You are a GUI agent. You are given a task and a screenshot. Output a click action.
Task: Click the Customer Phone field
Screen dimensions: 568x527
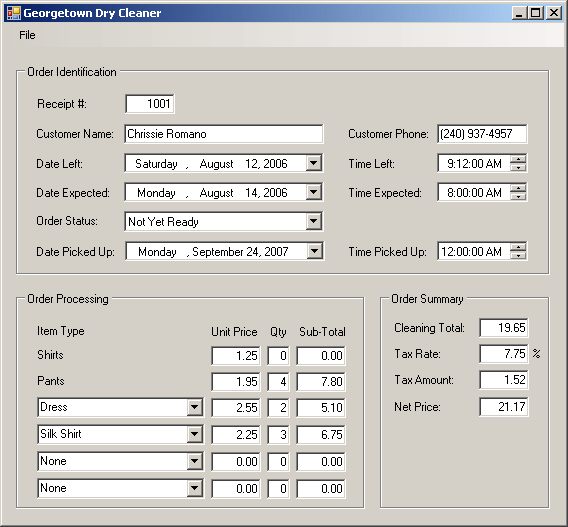[482, 134]
